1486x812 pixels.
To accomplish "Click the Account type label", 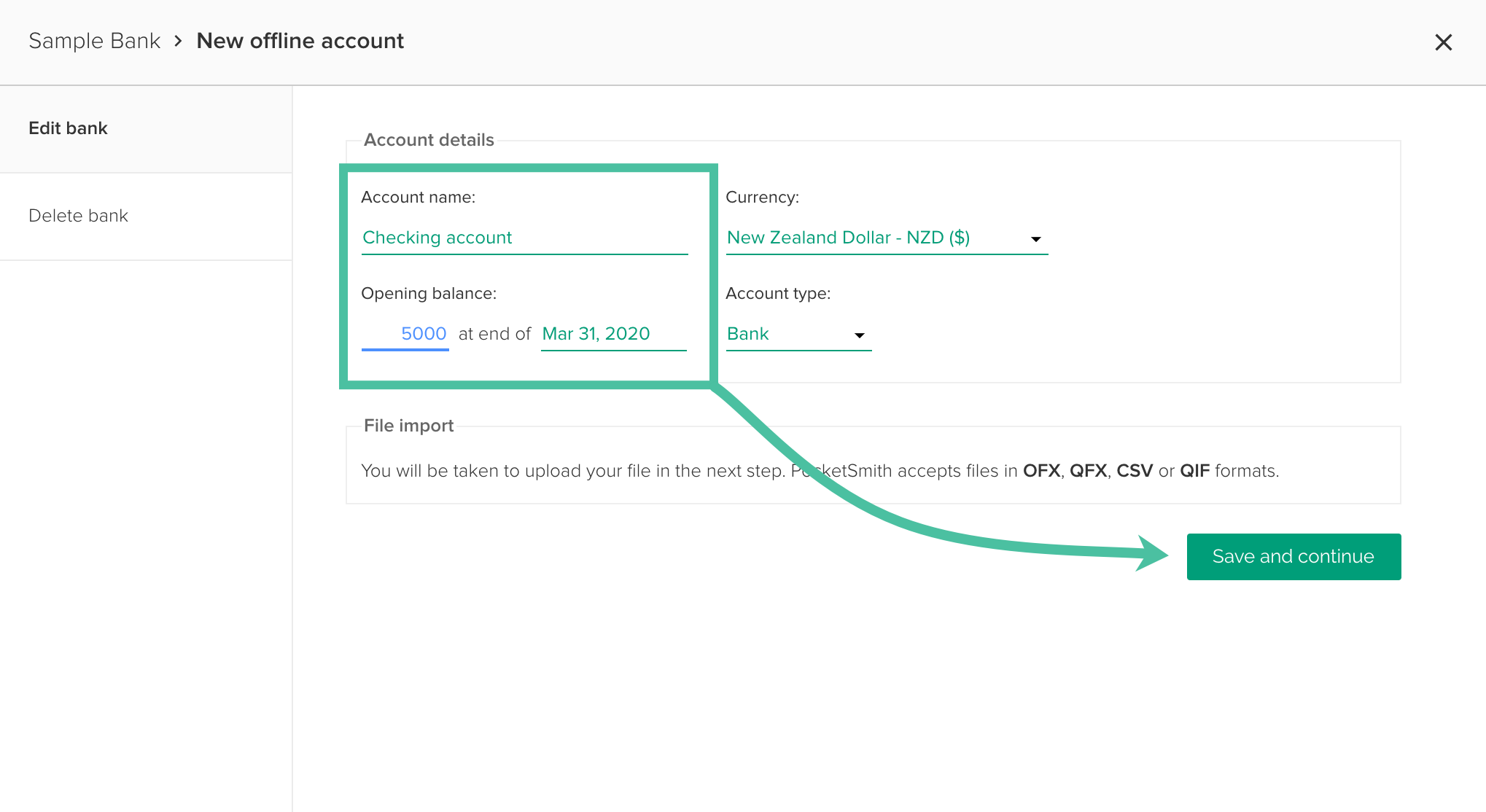I will 778,294.
